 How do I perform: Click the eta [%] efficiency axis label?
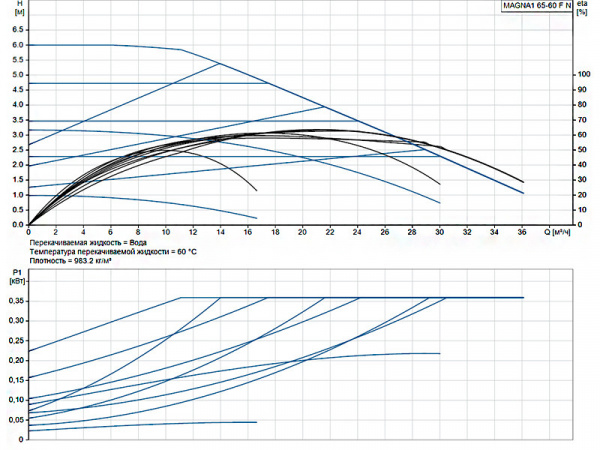[585, 9]
